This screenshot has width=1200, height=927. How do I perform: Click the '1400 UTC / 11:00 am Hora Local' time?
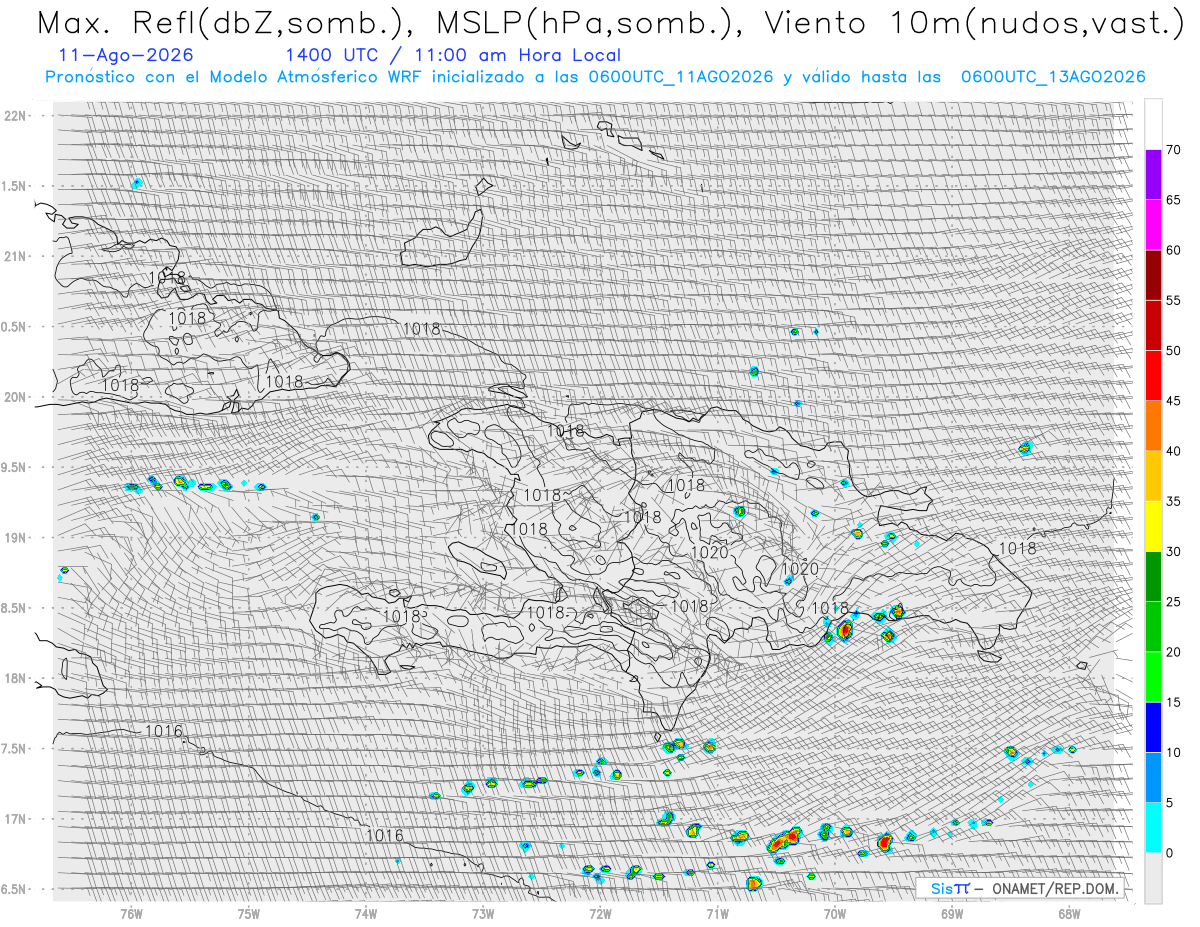(x=453, y=55)
